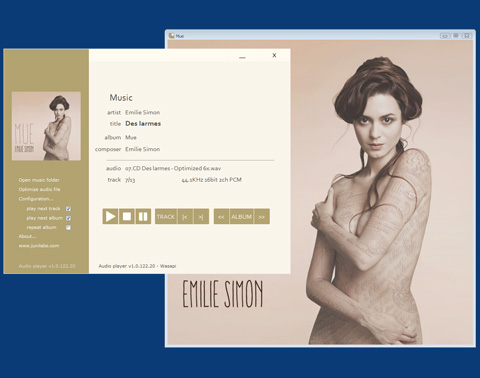This screenshot has width=480, height=378.
Task: Click the Mue window title icon
Action: pos(172,35)
